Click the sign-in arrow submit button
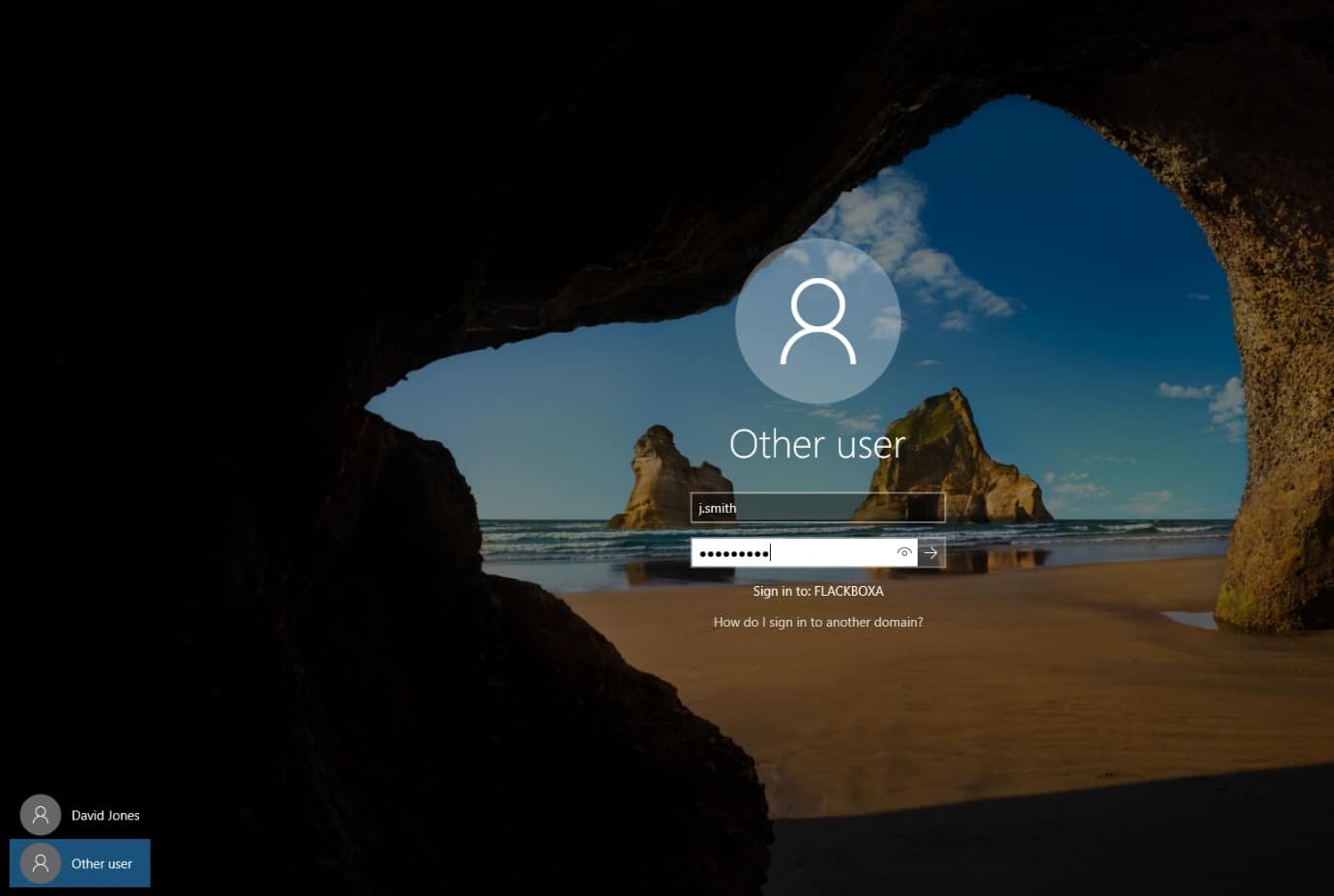This screenshot has width=1334, height=896. [x=930, y=553]
